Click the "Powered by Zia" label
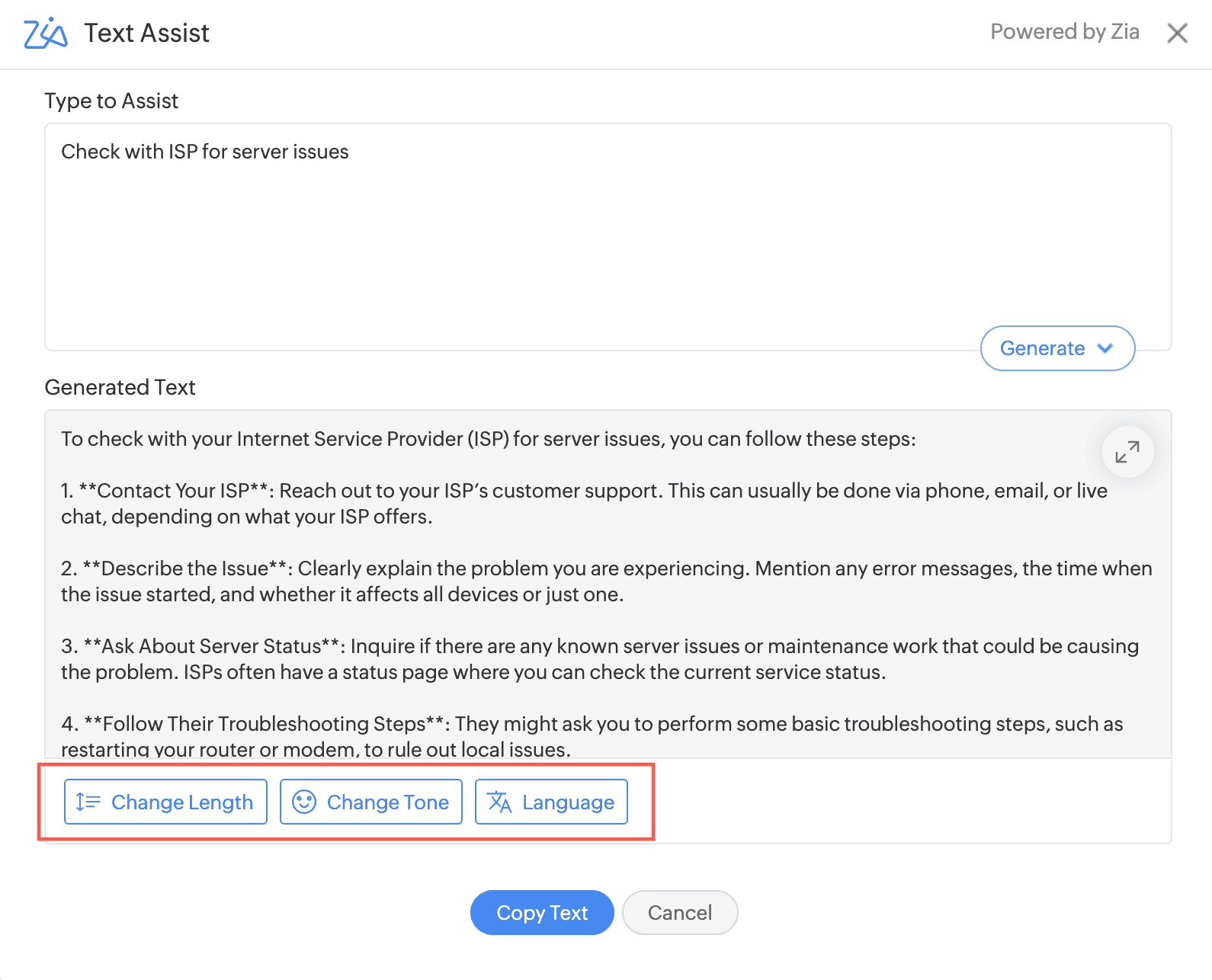Viewport: 1212px width, 980px height. tap(1064, 32)
